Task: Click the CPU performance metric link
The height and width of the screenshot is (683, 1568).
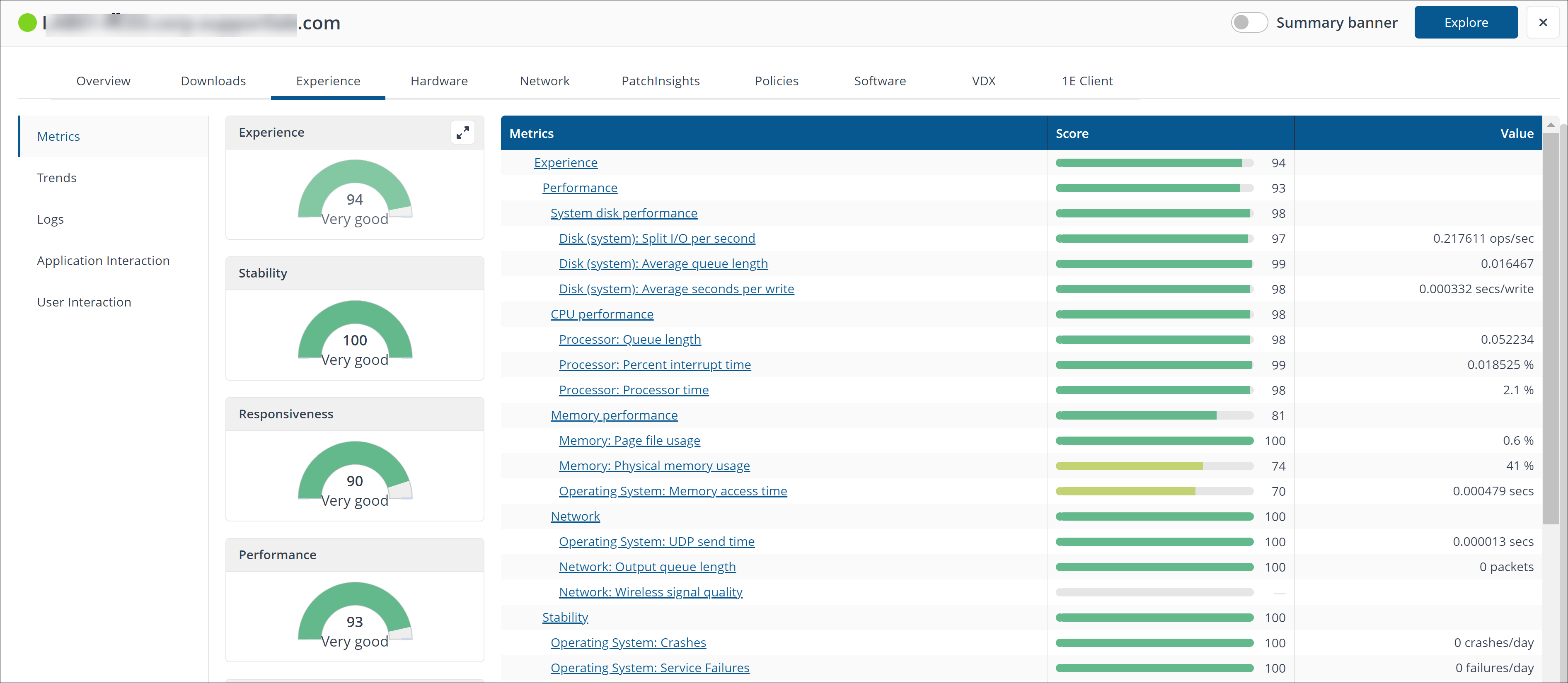Action: (x=601, y=314)
